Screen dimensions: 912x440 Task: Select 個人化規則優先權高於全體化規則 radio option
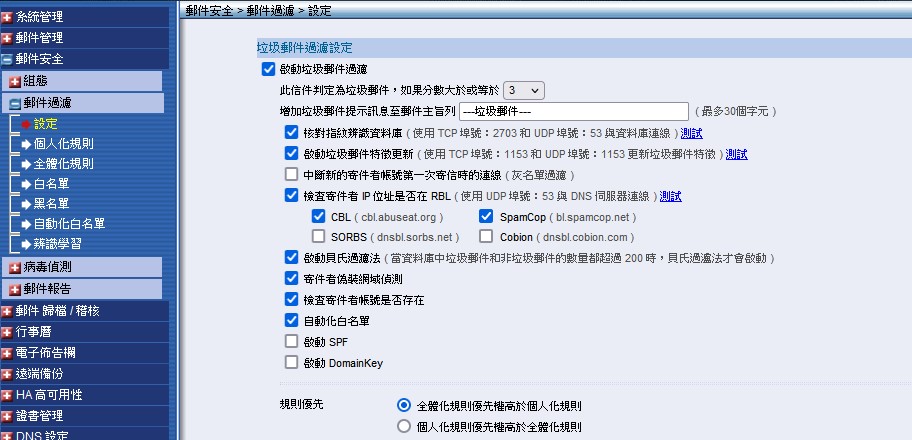(404, 427)
